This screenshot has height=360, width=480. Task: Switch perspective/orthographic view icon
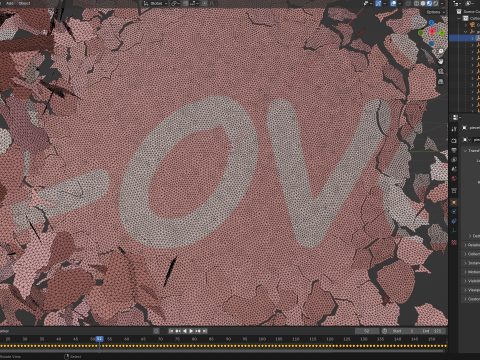[441, 81]
